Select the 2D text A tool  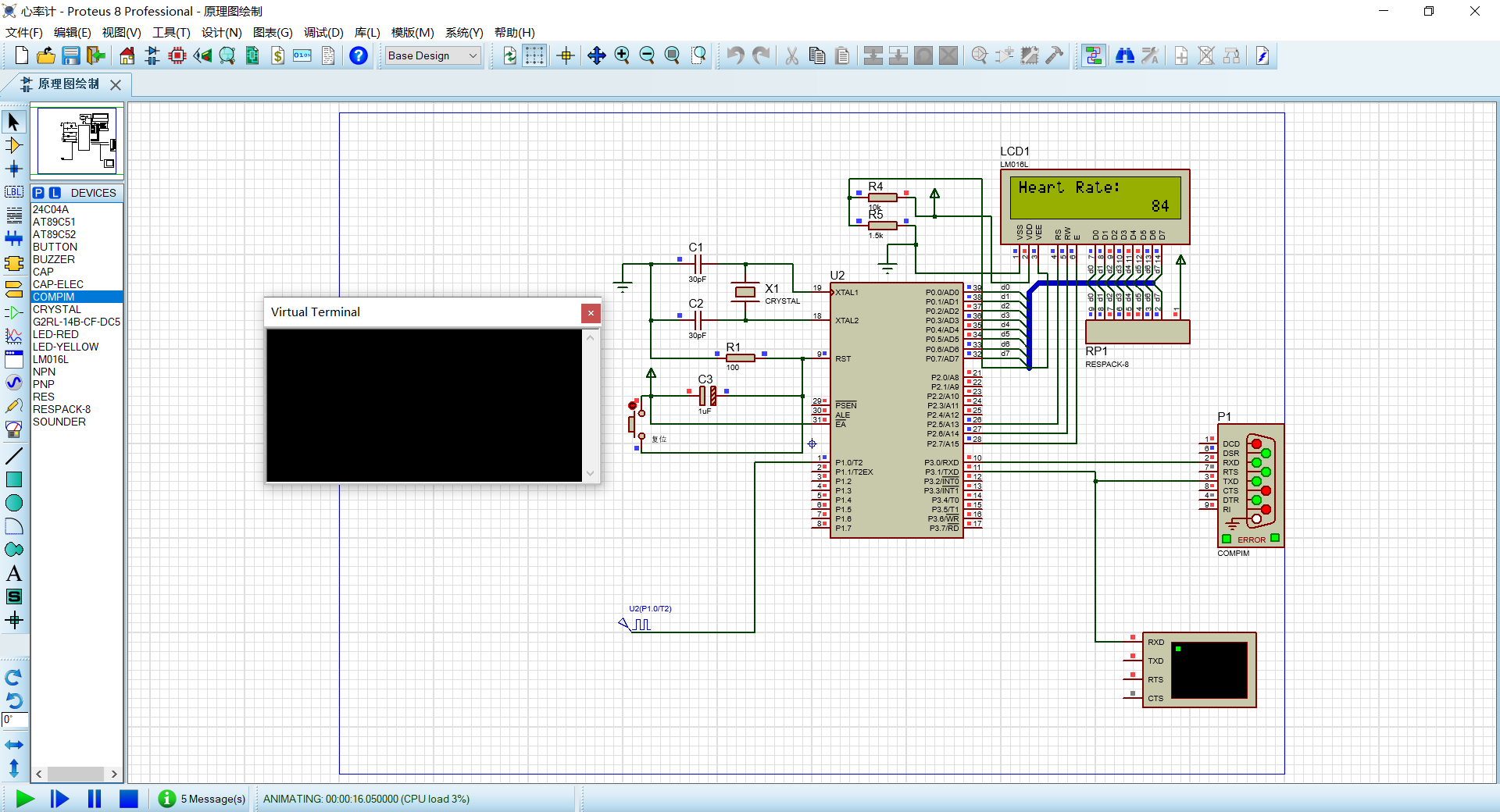click(x=14, y=573)
